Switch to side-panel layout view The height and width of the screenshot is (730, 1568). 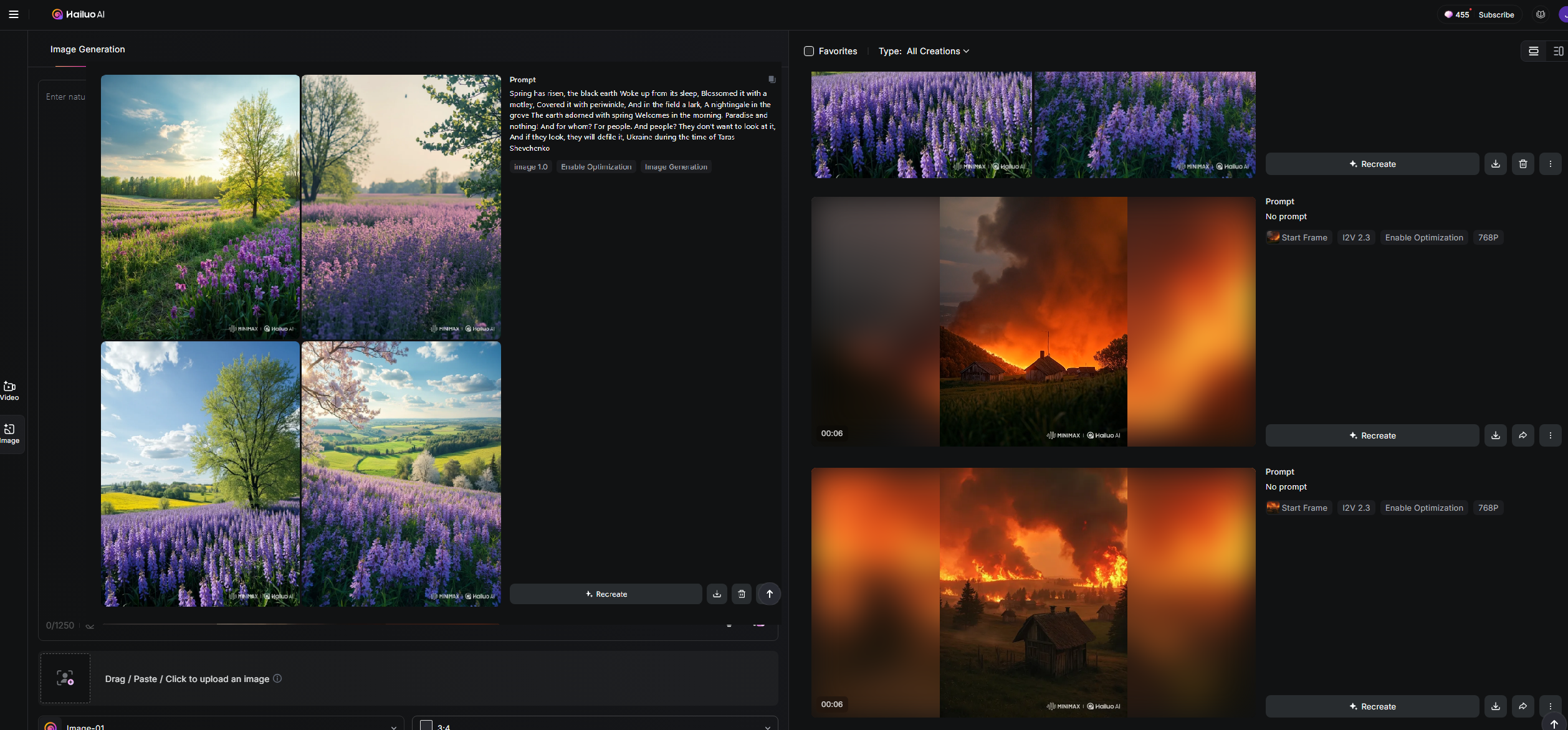(x=1557, y=51)
